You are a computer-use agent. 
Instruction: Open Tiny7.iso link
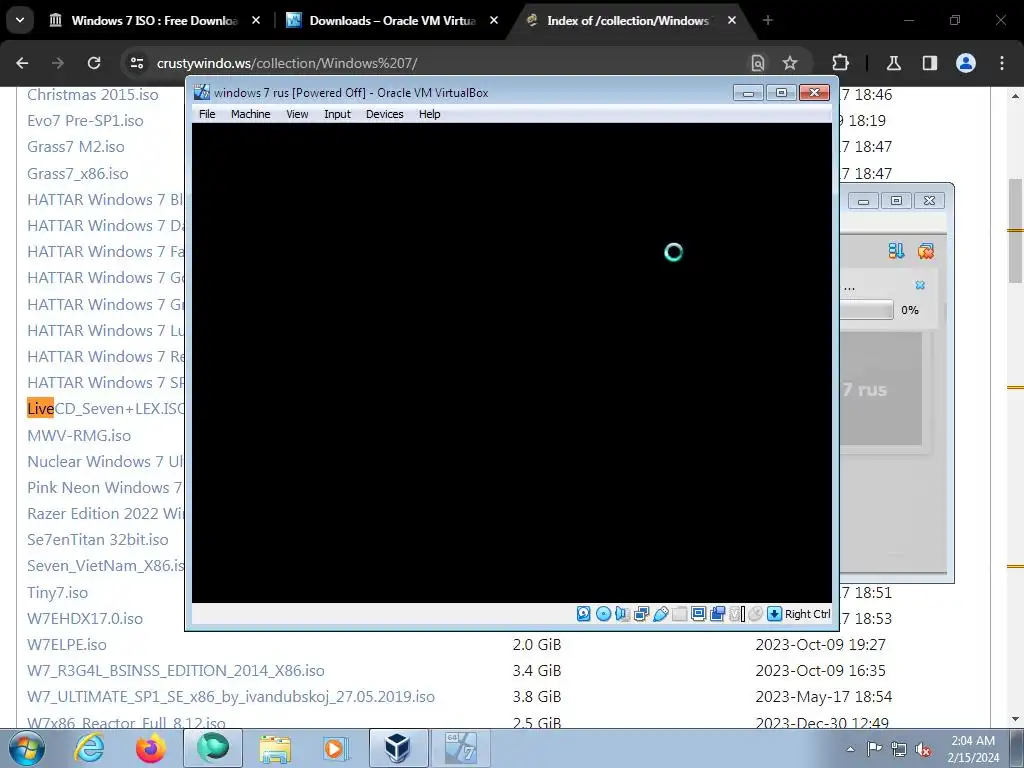(57, 592)
